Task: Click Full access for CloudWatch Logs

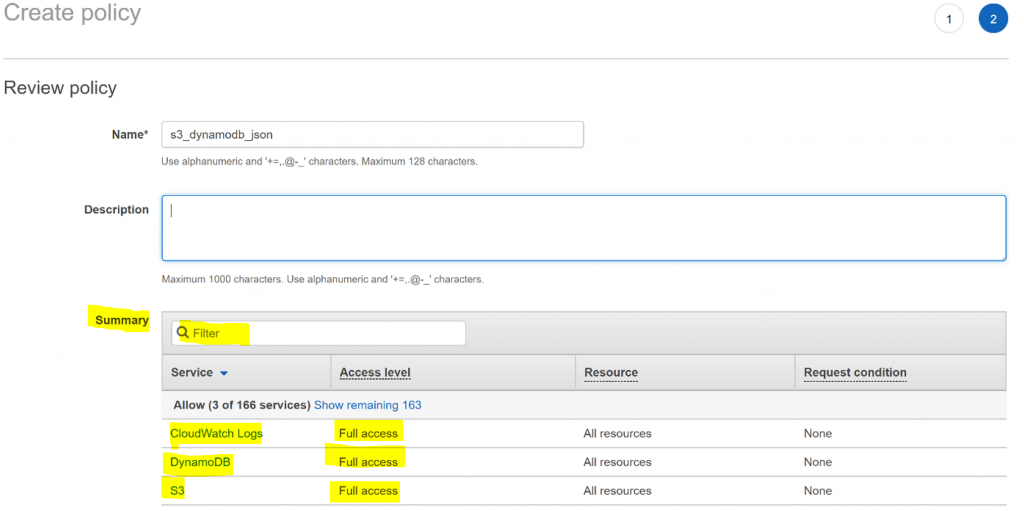Action: point(368,433)
